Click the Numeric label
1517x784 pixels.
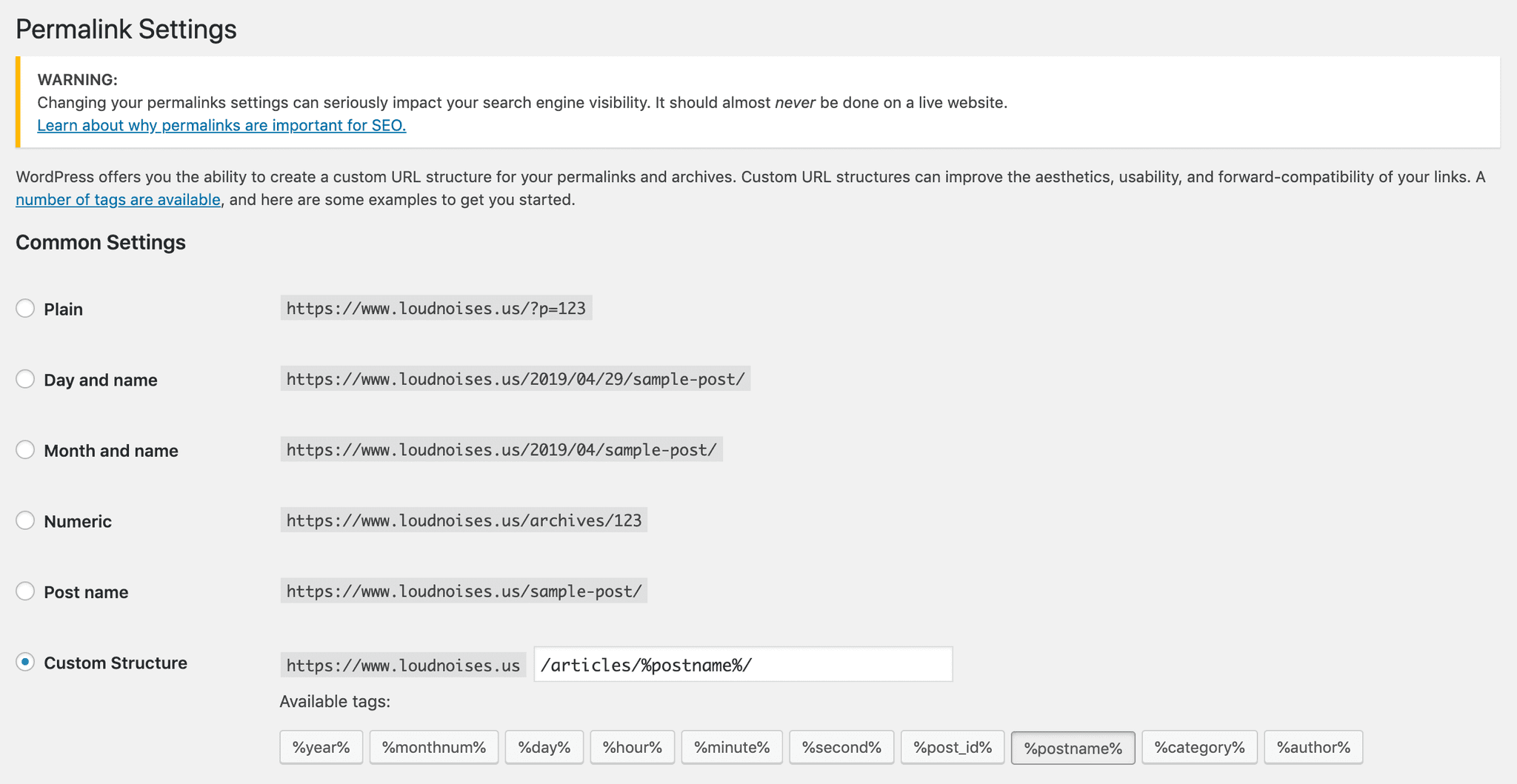click(78, 521)
